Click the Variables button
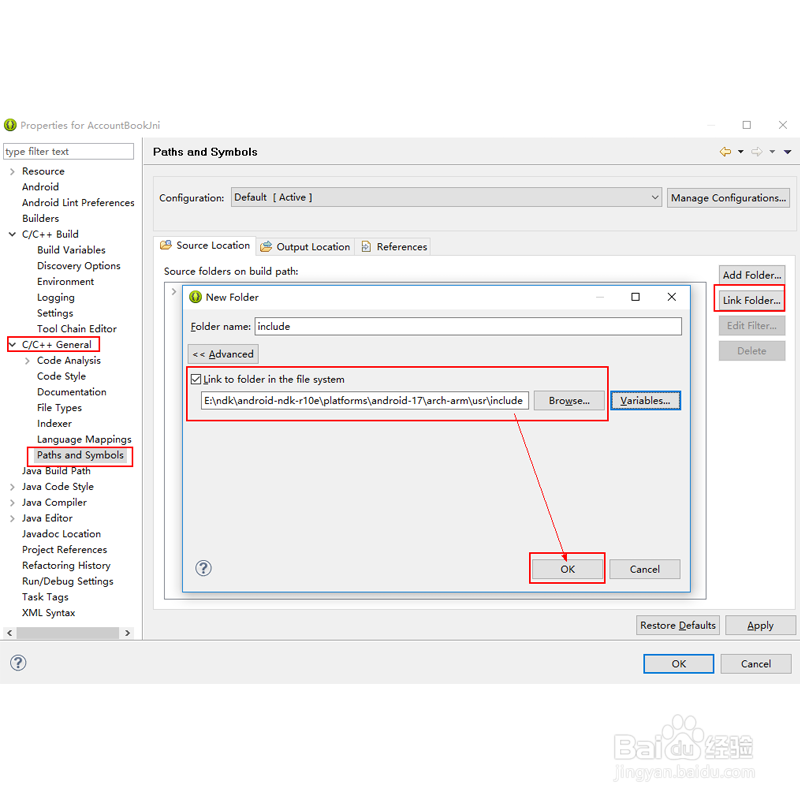 (x=645, y=401)
